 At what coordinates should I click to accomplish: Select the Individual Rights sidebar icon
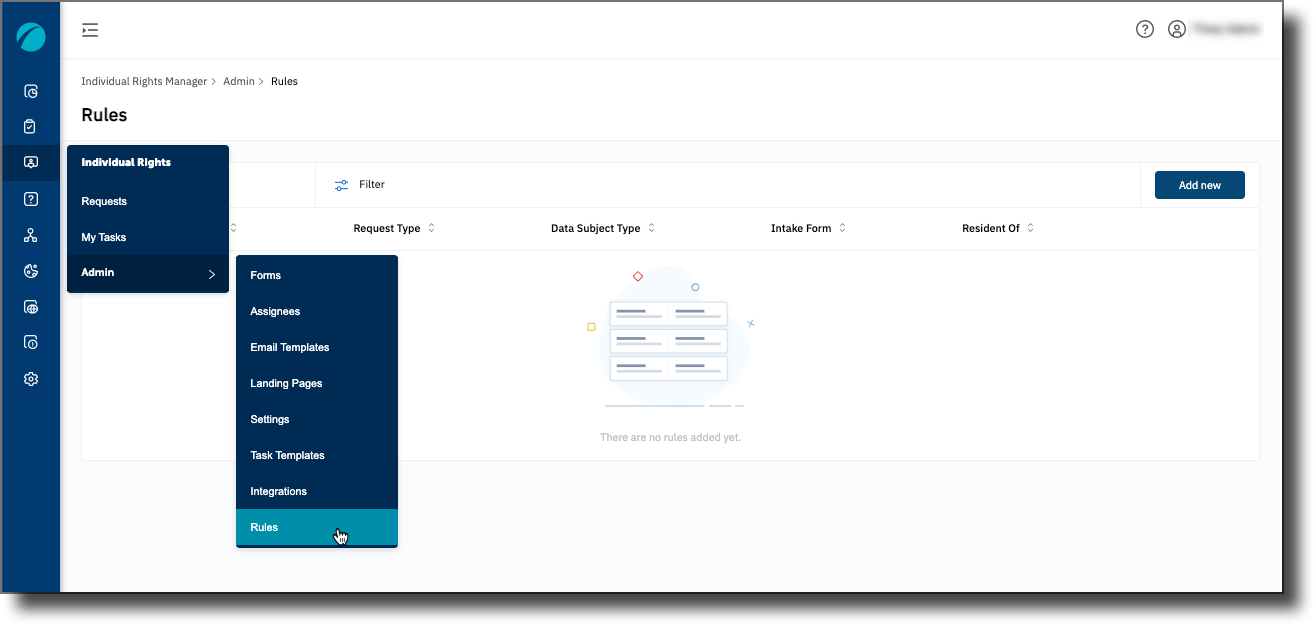(31, 163)
